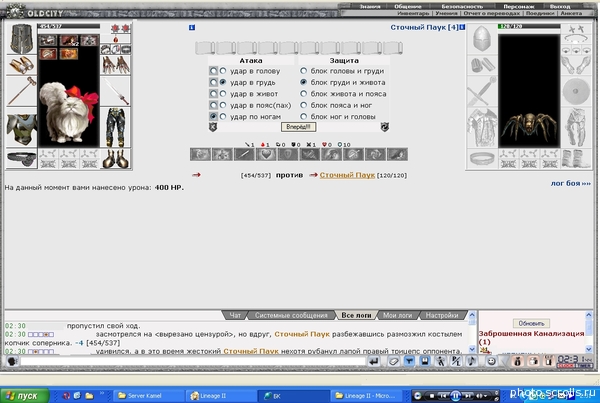
Task: Select attack 'удар в голову' radio button
Action: click(223, 71)
